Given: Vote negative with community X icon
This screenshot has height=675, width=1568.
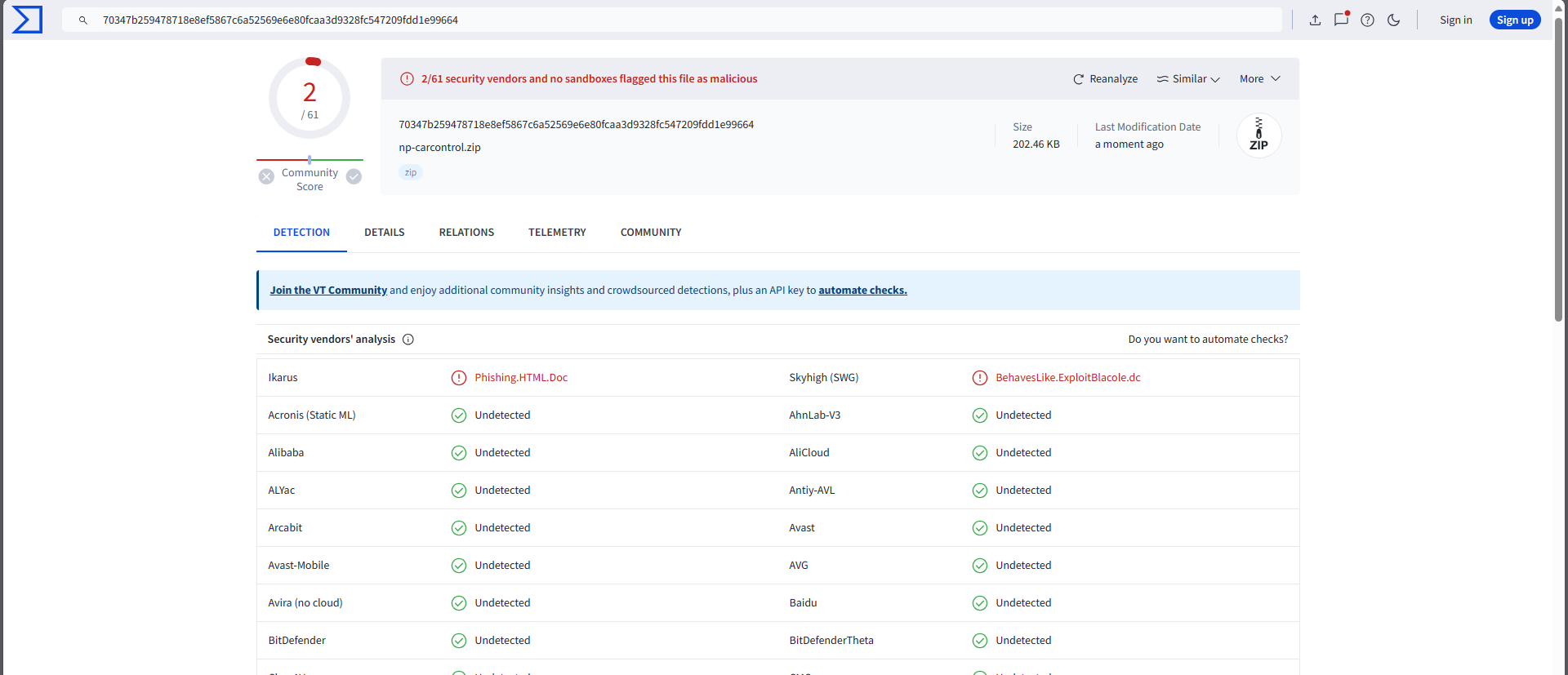Looking at the screenshot, I should pos(266,176).
